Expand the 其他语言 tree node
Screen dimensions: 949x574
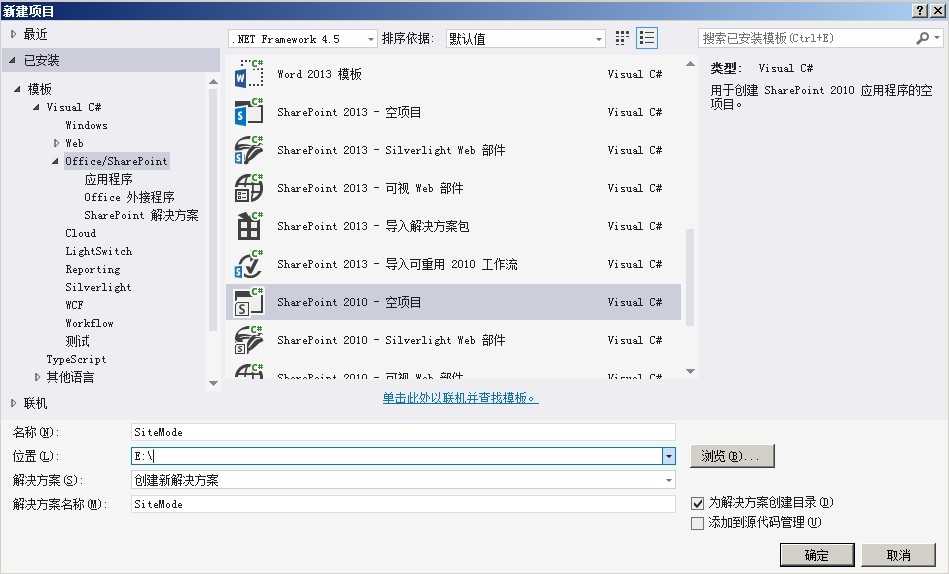(x=38, y=377)
